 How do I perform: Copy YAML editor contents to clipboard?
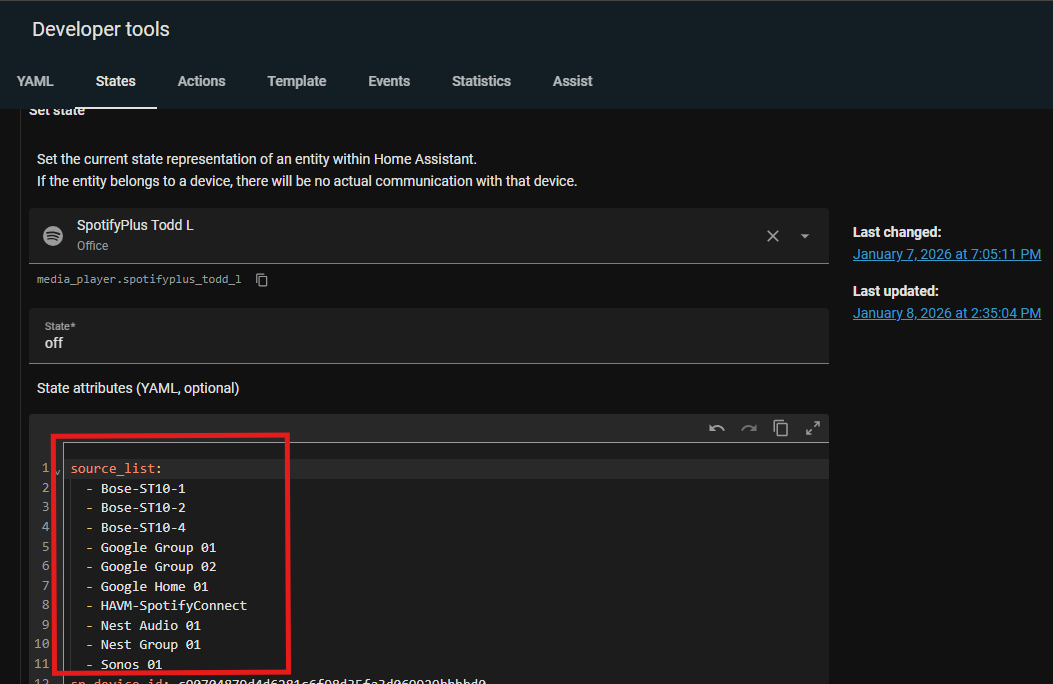[x=780, y=428]
